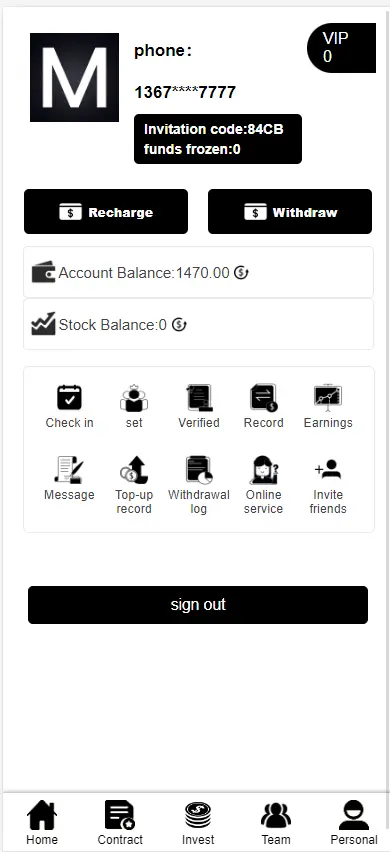Click the Withdraw button
The width and height of the screenshot is (390, 852).
(x=290, y=211)
